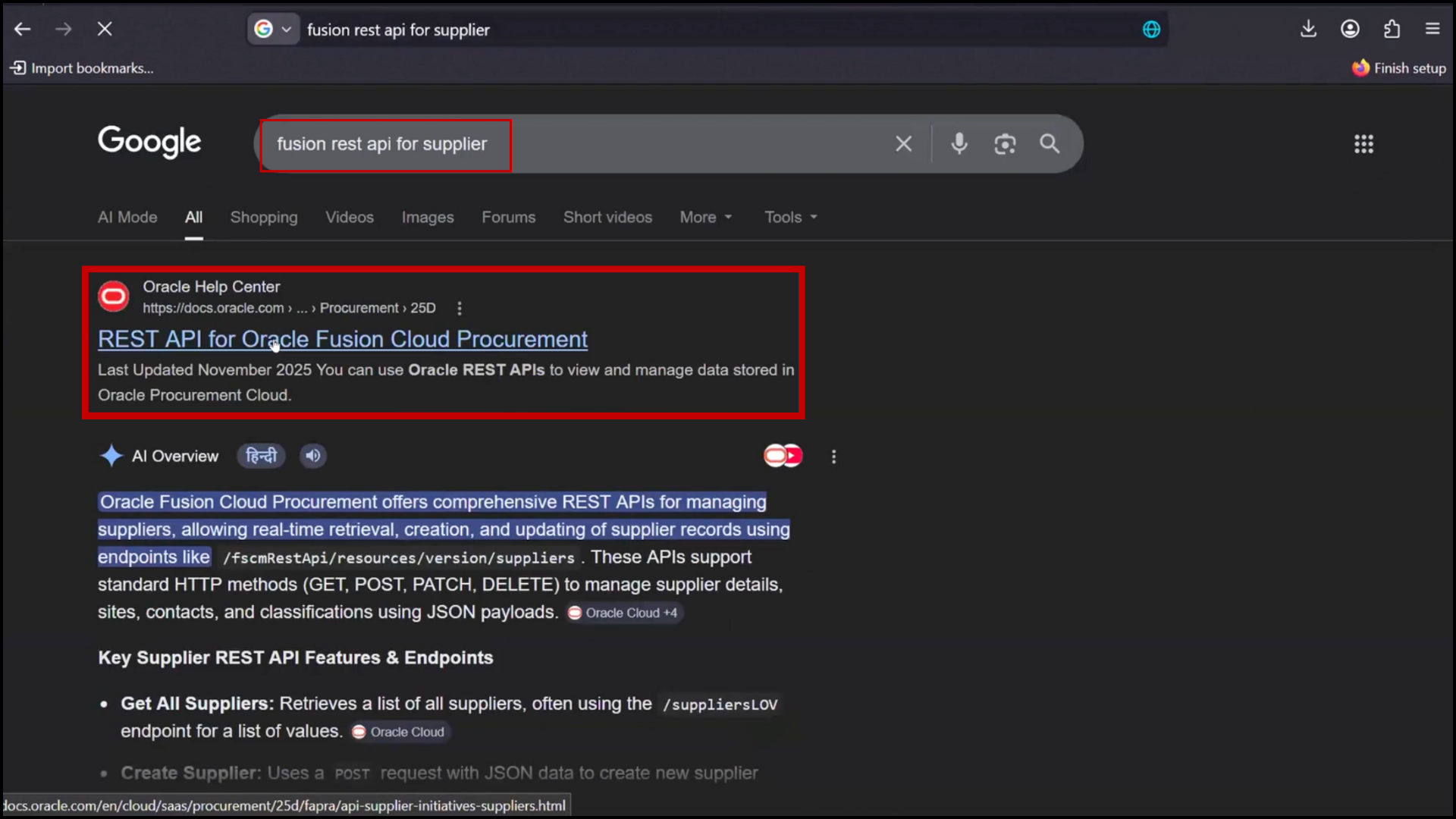The height and width of the screenshot is (819, 1456).
Task: Open the Oracle Cloud source chip for Get All Suppliers
Action: coord(400,732)
